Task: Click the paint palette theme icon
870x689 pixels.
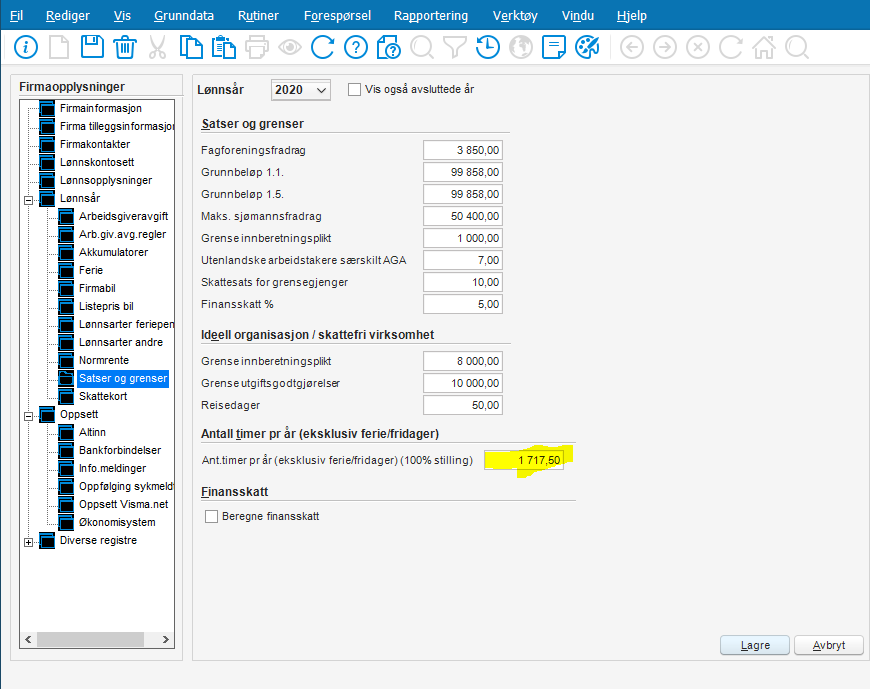Action: (x=586, y=47)
